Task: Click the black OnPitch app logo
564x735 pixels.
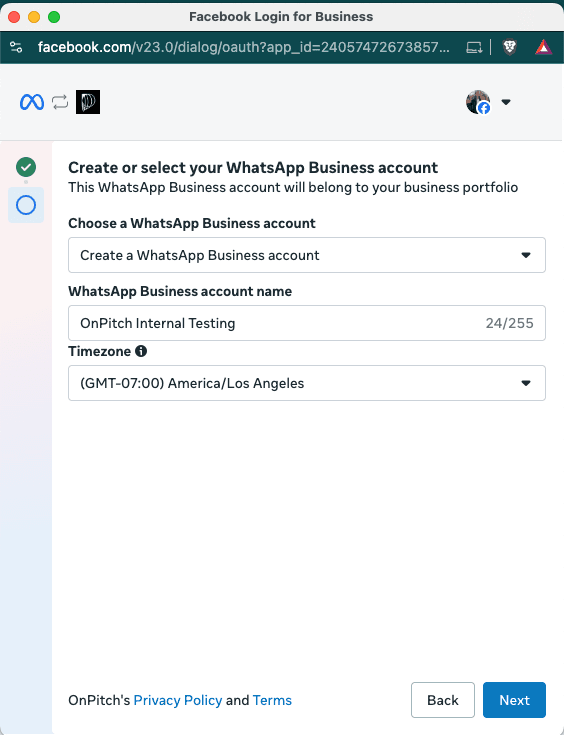Action: click(x=88, y=102)
